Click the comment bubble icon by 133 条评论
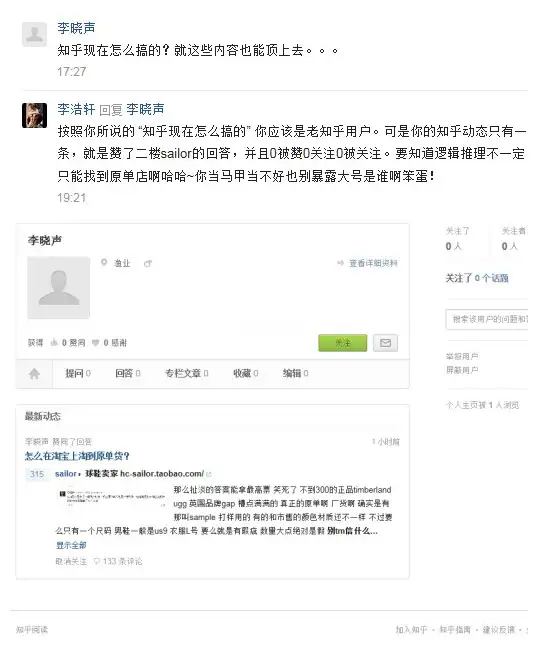 [97, 561]
